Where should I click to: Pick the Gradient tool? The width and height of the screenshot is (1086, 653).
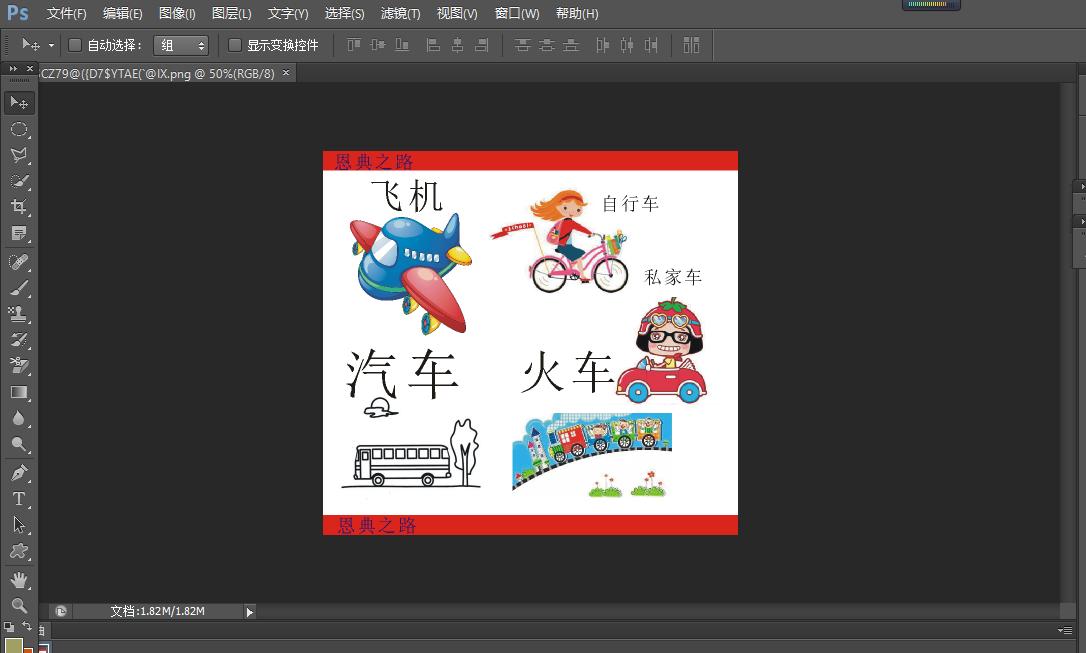(18, 391)
